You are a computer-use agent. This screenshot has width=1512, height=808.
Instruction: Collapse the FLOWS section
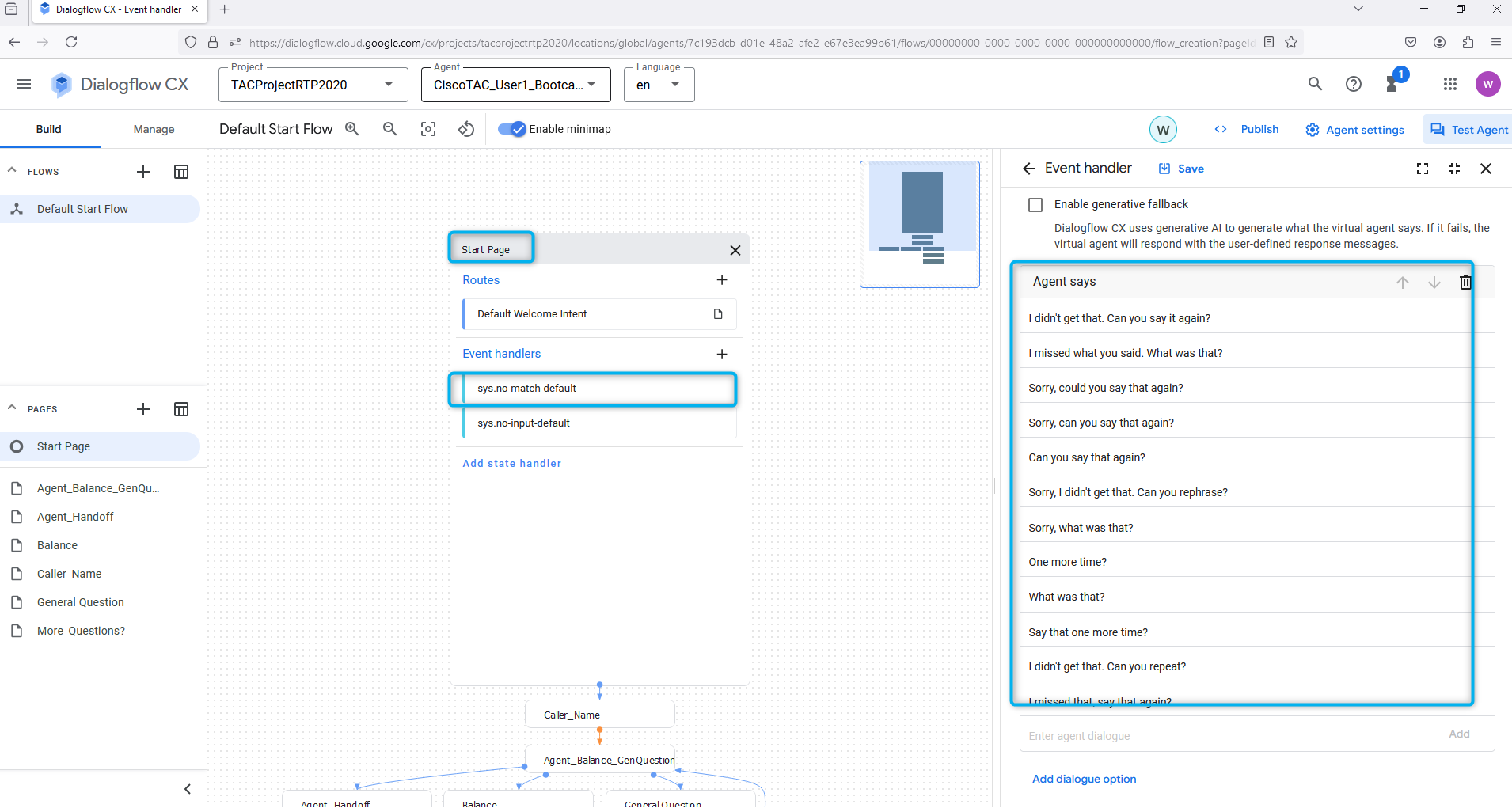point(12,171)
